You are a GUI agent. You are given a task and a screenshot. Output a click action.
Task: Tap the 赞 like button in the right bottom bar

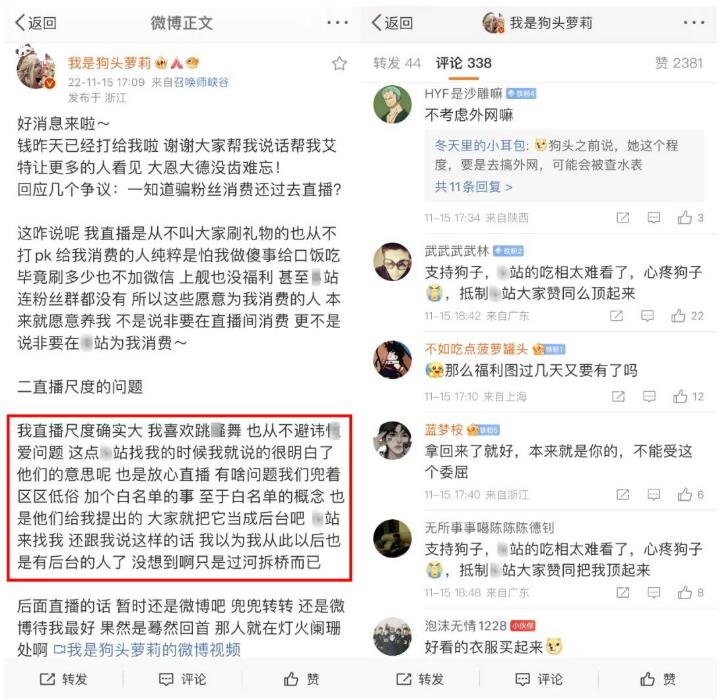[658, 679]
